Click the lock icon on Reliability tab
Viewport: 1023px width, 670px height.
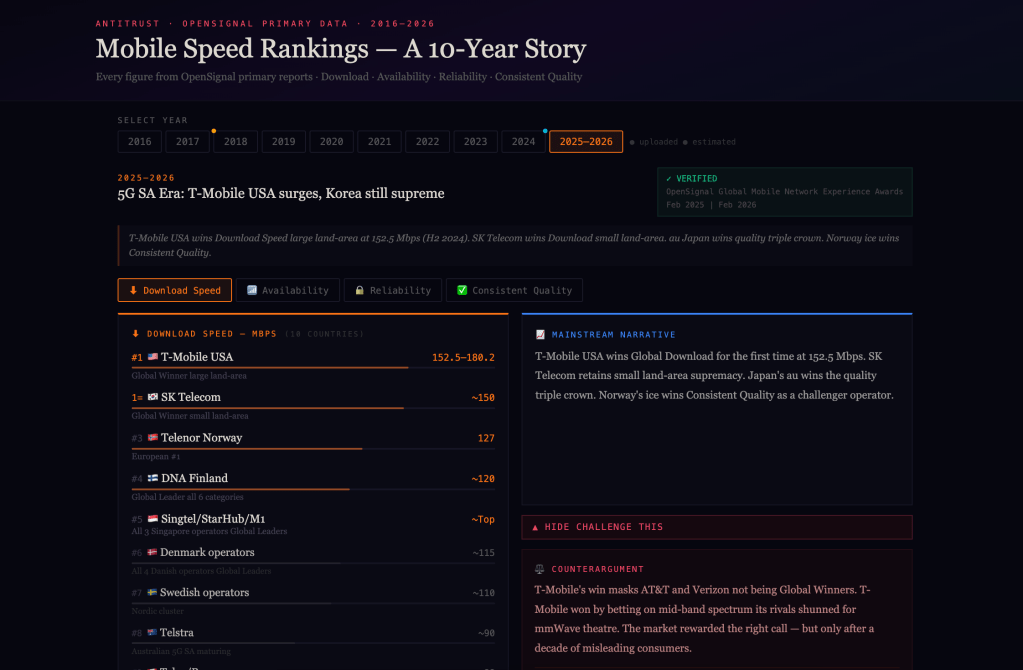pyautogui.click(x=359, y=290)
